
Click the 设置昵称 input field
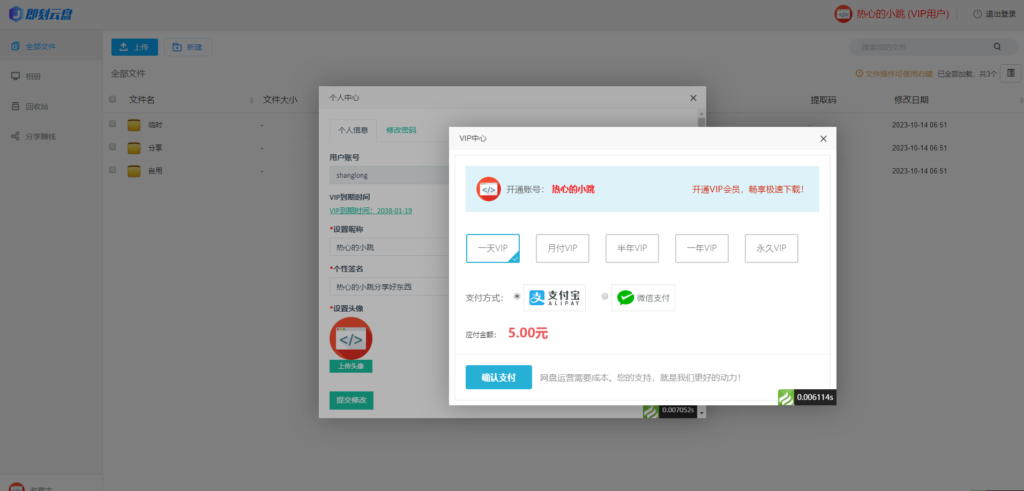(x=390, y=247)
